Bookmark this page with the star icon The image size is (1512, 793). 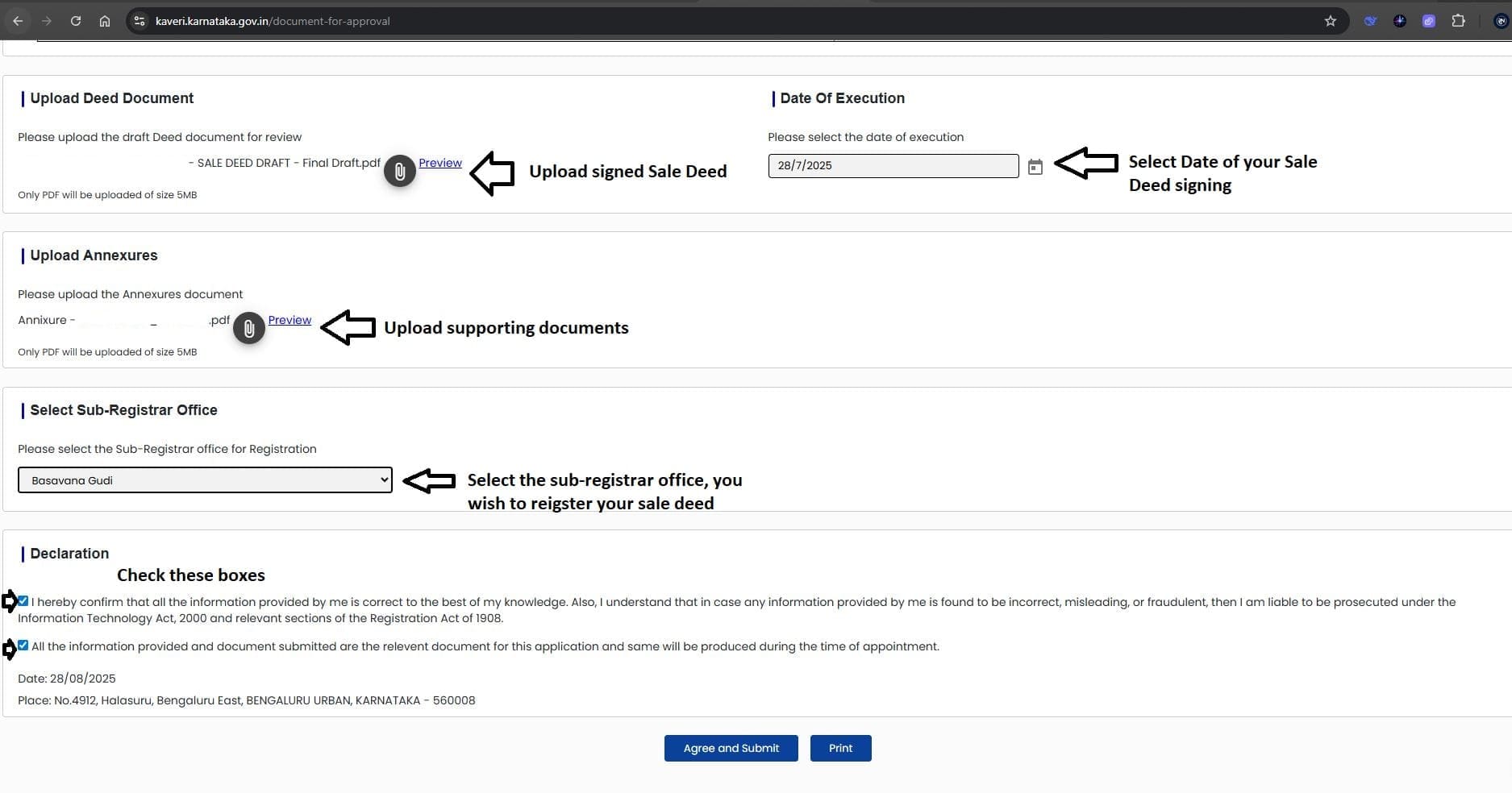(x=1331, y=21)
